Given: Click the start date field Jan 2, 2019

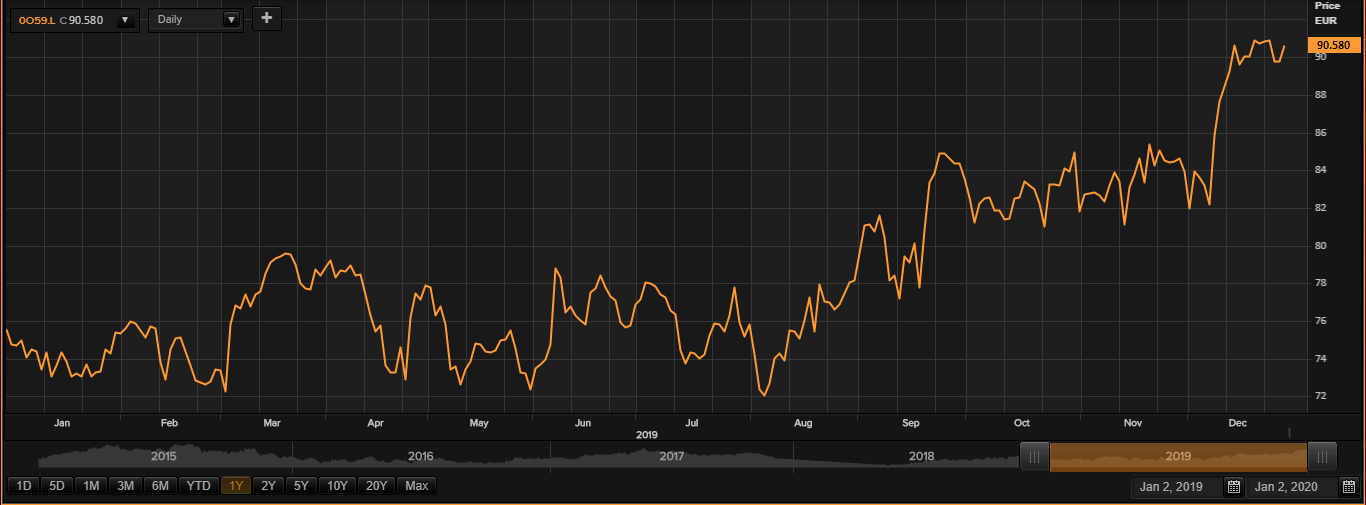Looking at the screenshot, I should (x=1176, y=487).
